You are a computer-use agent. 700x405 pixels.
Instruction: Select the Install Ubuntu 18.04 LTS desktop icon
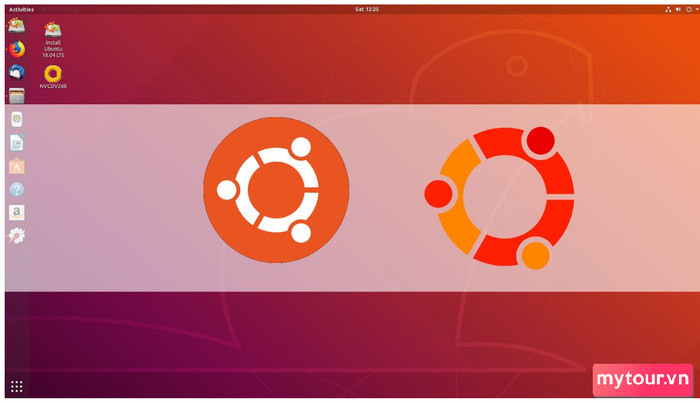53,30
